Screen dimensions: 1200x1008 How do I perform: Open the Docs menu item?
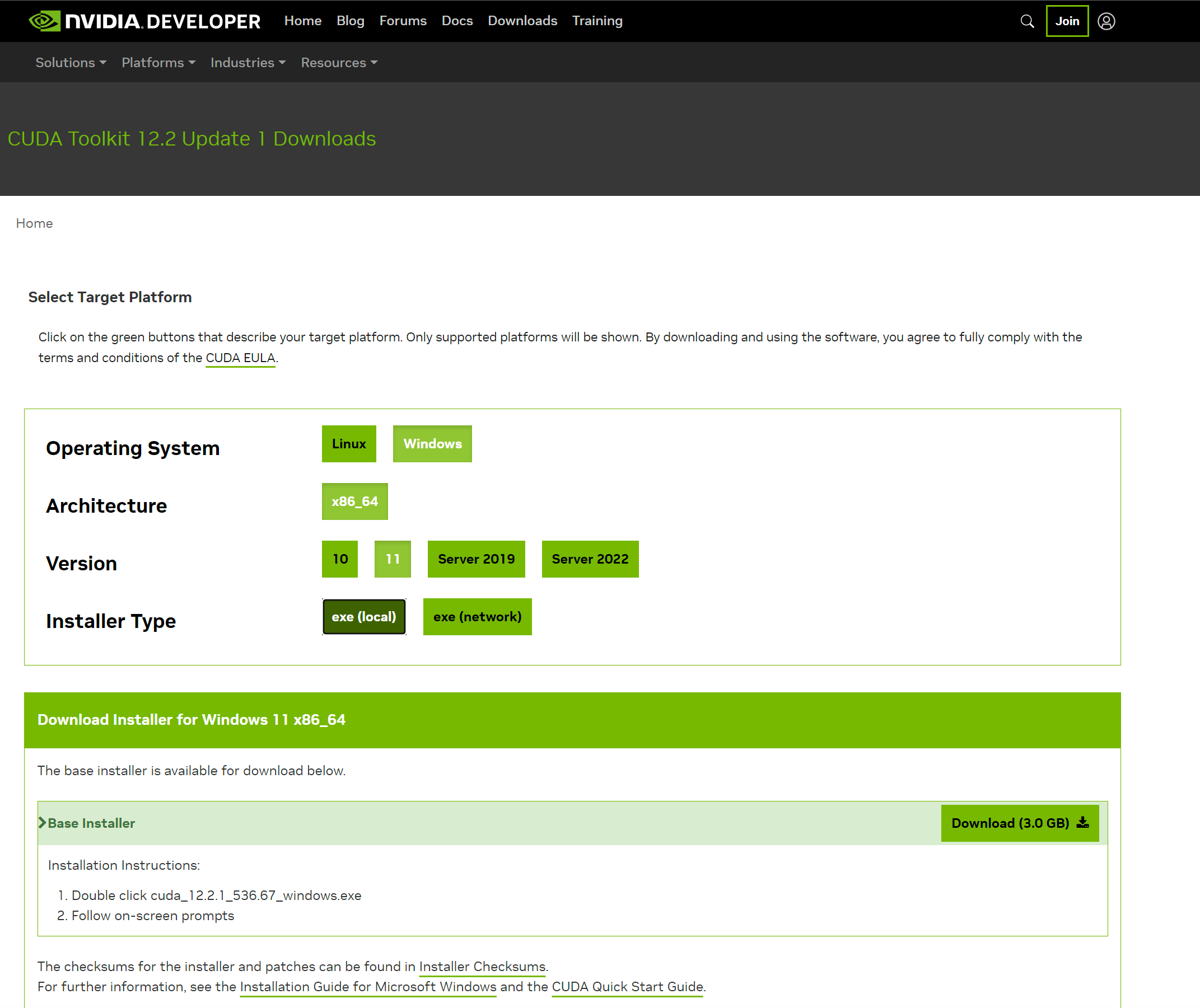tap(457, 21)
